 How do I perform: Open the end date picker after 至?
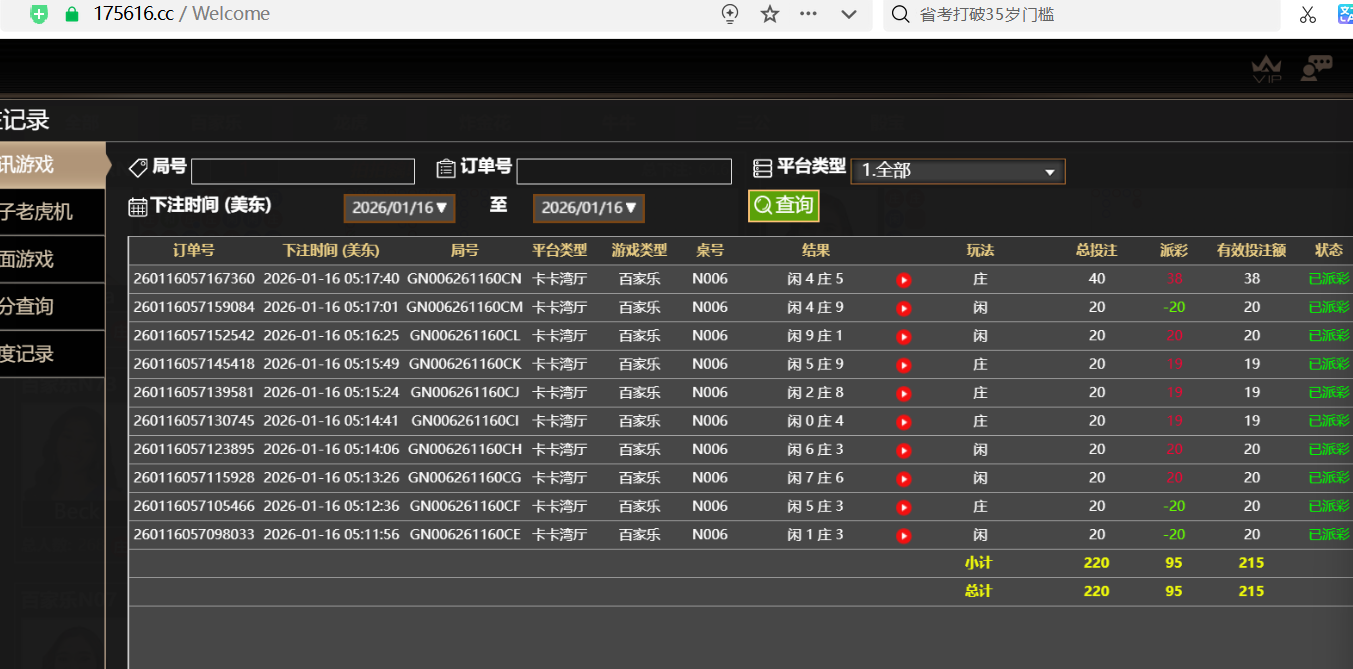[x=588, y=208]
